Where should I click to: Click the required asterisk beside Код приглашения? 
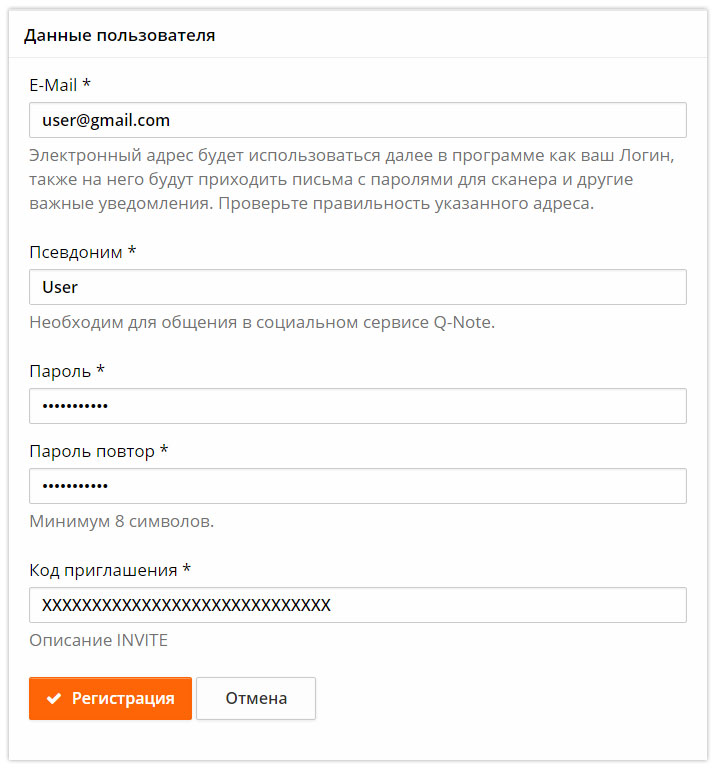pyautogui.click(x=186, y=570)
